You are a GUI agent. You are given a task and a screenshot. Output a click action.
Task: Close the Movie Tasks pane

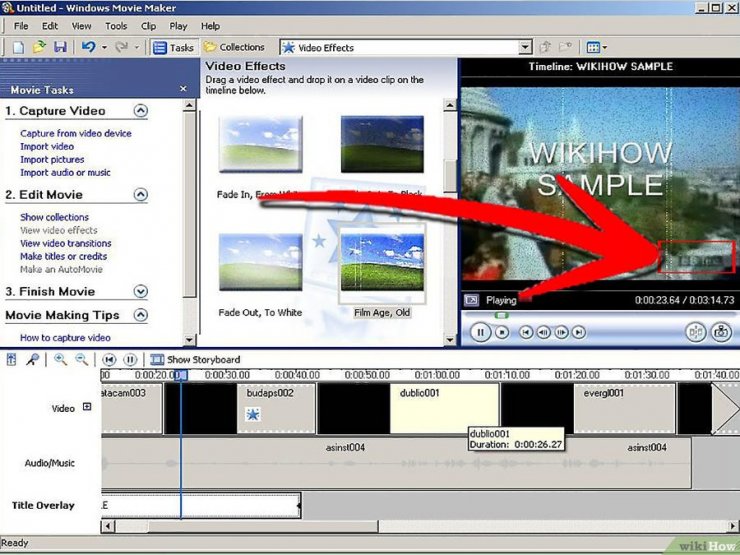click(x=184, y=89)
